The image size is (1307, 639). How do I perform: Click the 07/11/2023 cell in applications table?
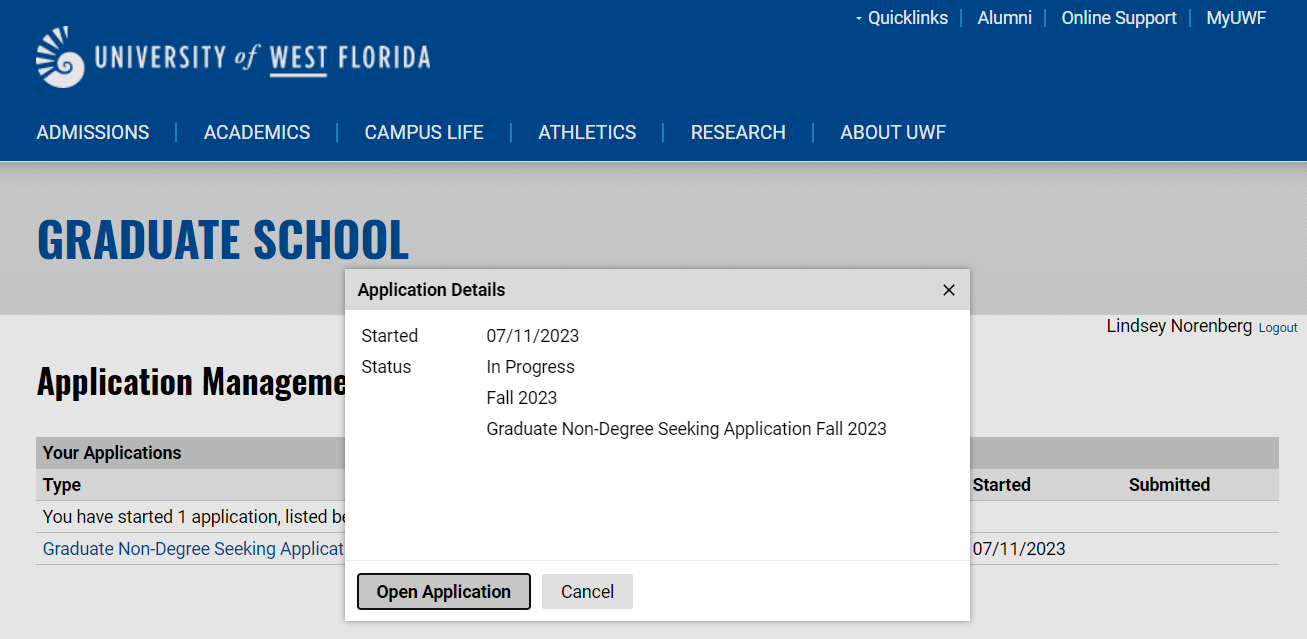1019,549
